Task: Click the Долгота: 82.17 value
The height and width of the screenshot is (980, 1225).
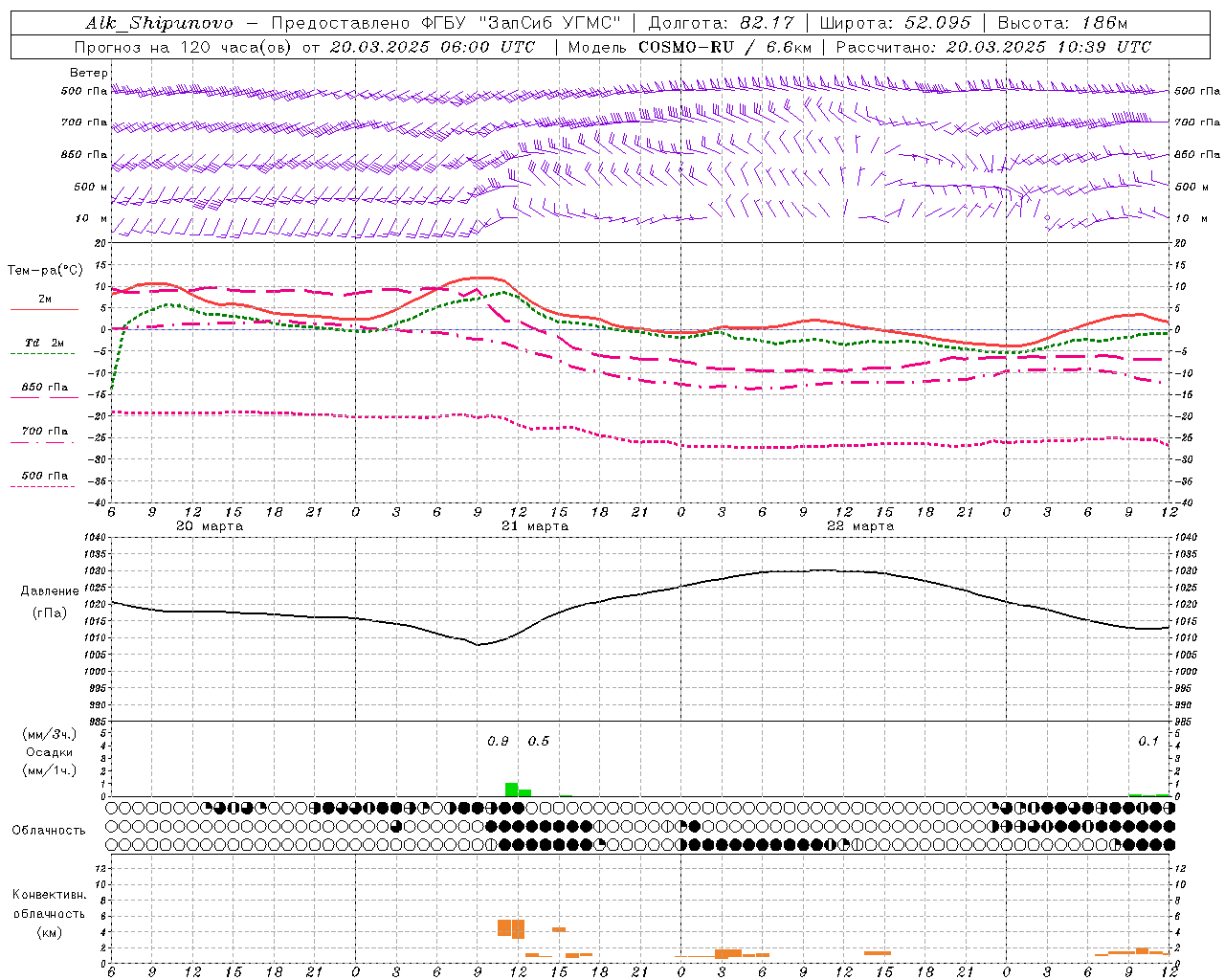Action: coord(720,23)
